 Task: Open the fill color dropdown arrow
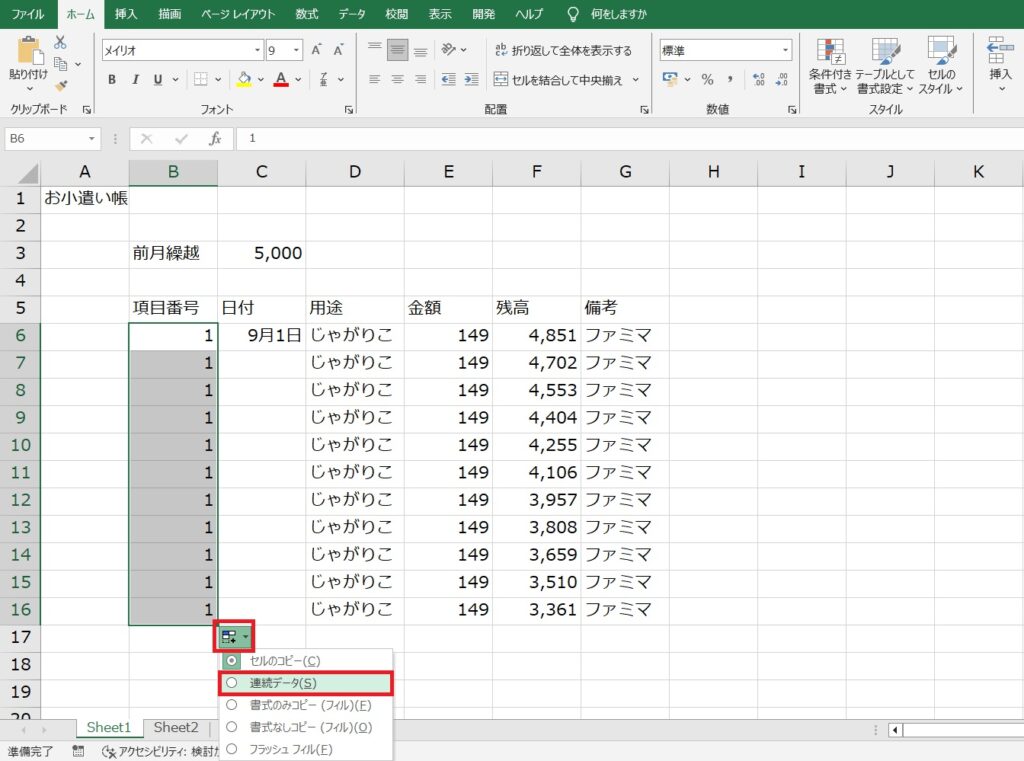pyautogui.click(x=261, y=80)
